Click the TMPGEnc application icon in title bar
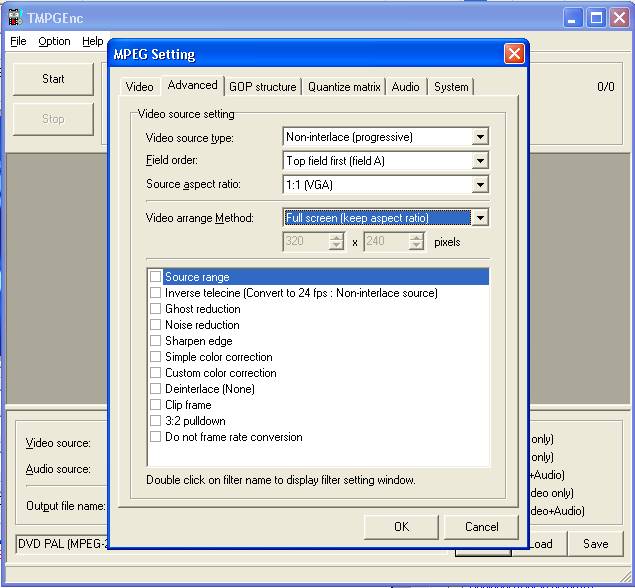This screenshot has height=588, width=635. pos(15,17)
